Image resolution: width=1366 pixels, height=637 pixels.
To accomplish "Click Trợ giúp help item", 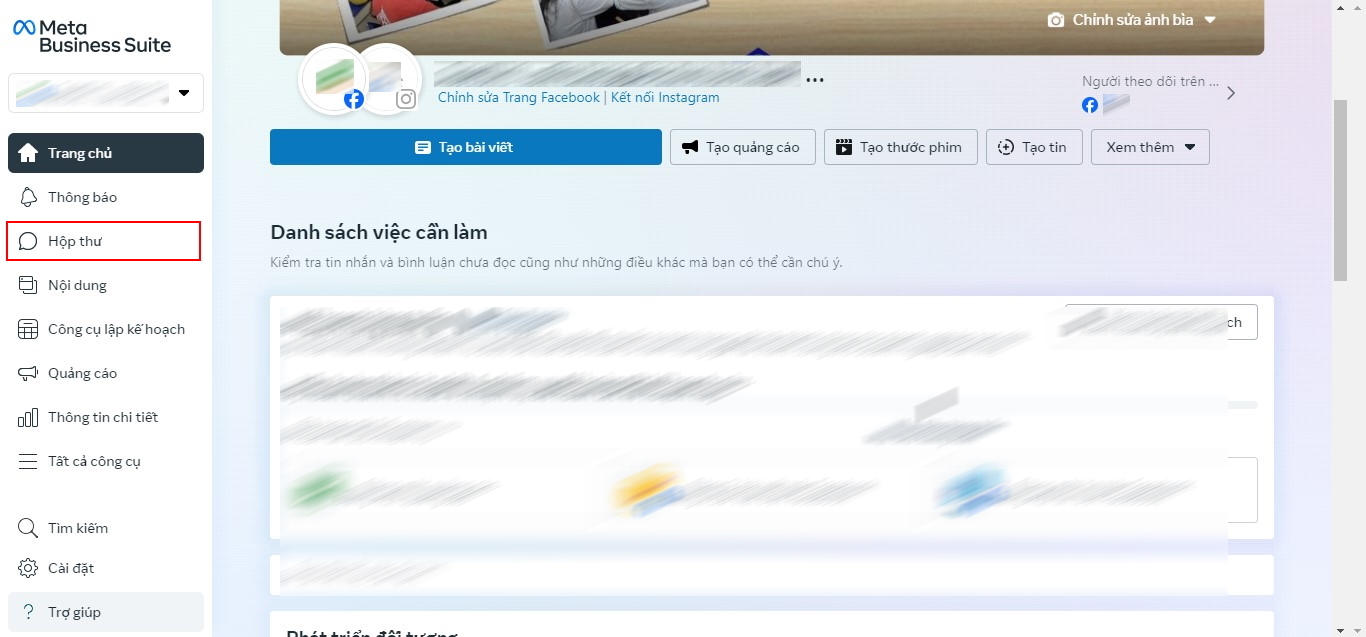I will [x=74, y=612].
